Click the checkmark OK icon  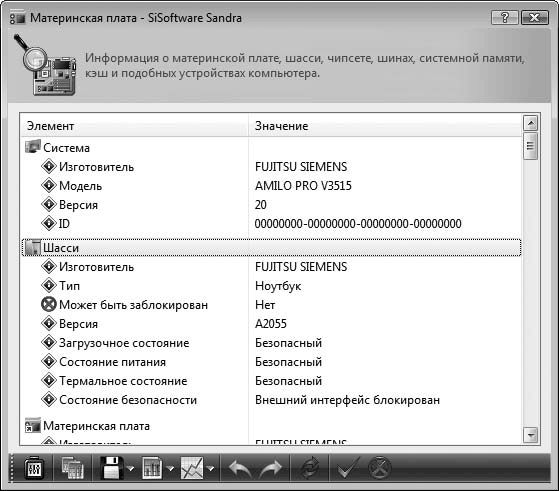coord(348,467)
